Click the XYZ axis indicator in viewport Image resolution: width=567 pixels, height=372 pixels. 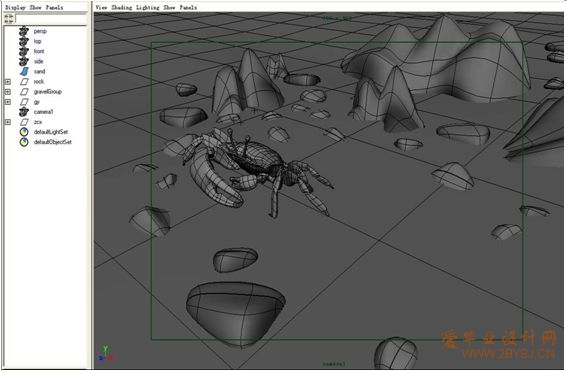point(105,353)
